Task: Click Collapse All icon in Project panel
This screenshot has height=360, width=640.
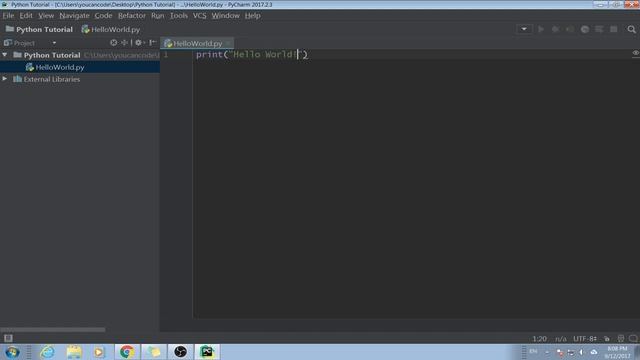Action: [x=124, y=42]
